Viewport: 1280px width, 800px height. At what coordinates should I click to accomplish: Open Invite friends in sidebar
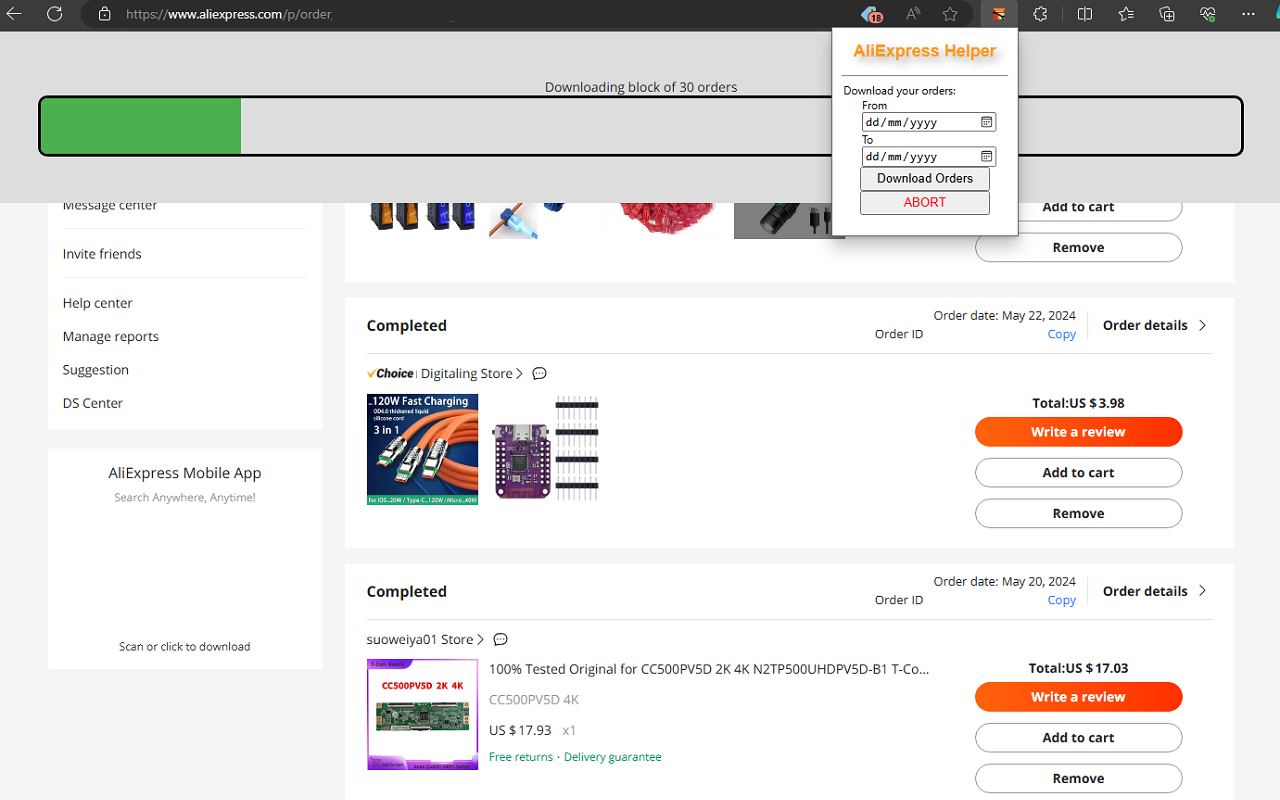coord(102,254)
